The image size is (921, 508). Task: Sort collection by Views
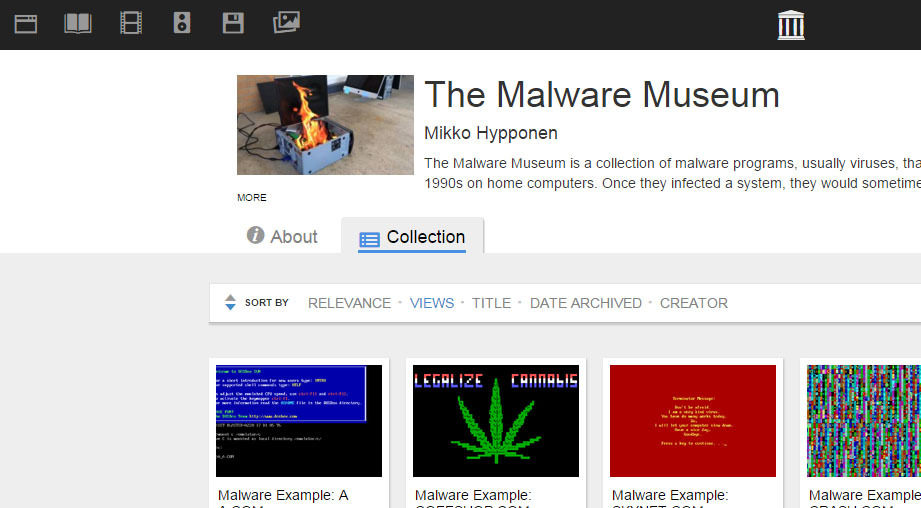click(x=432, y=303)
